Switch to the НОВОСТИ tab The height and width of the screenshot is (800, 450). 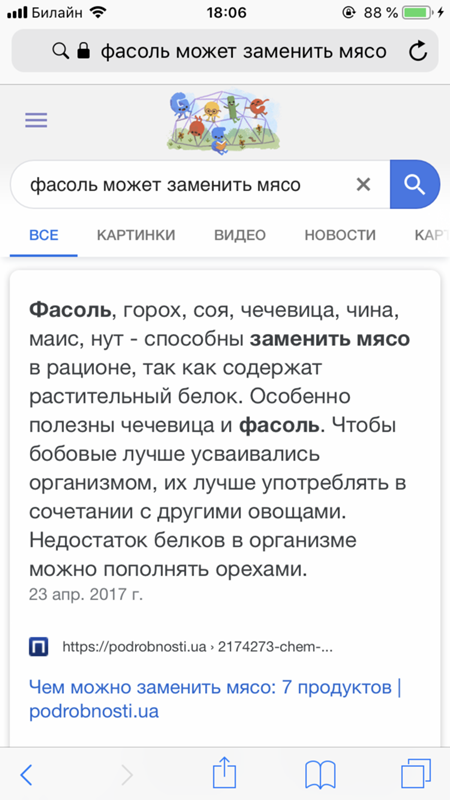340,235
